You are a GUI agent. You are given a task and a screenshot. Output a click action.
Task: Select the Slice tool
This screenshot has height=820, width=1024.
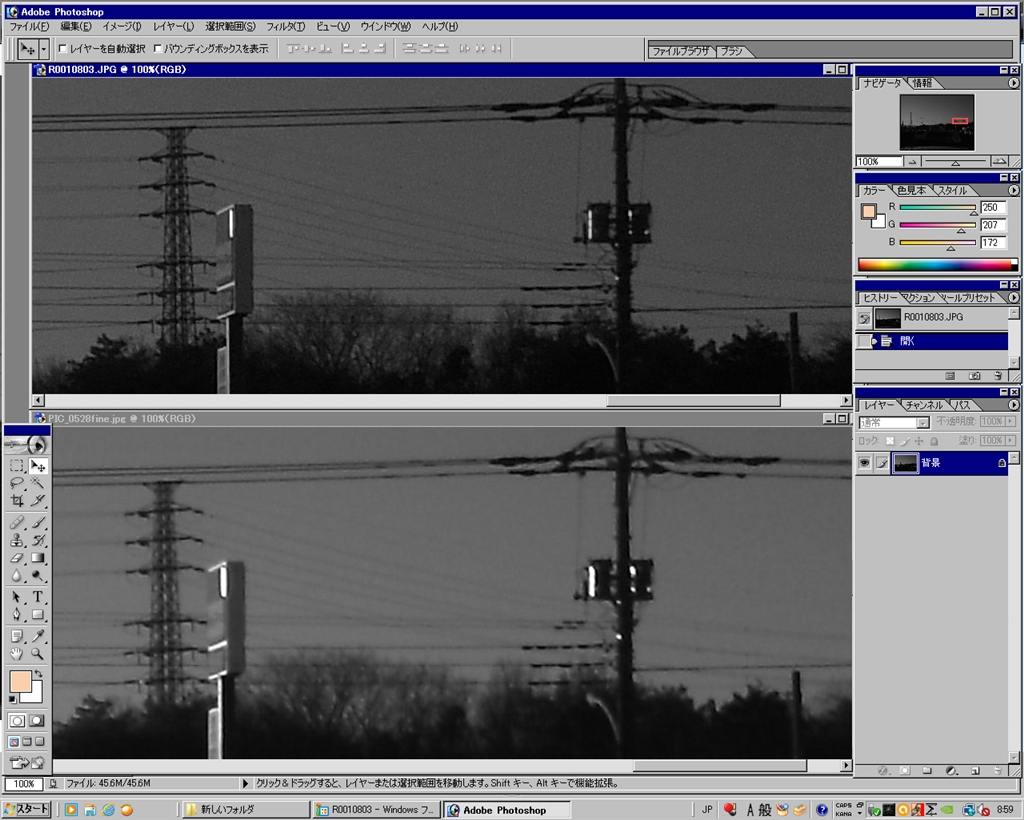tap(38, 501)
